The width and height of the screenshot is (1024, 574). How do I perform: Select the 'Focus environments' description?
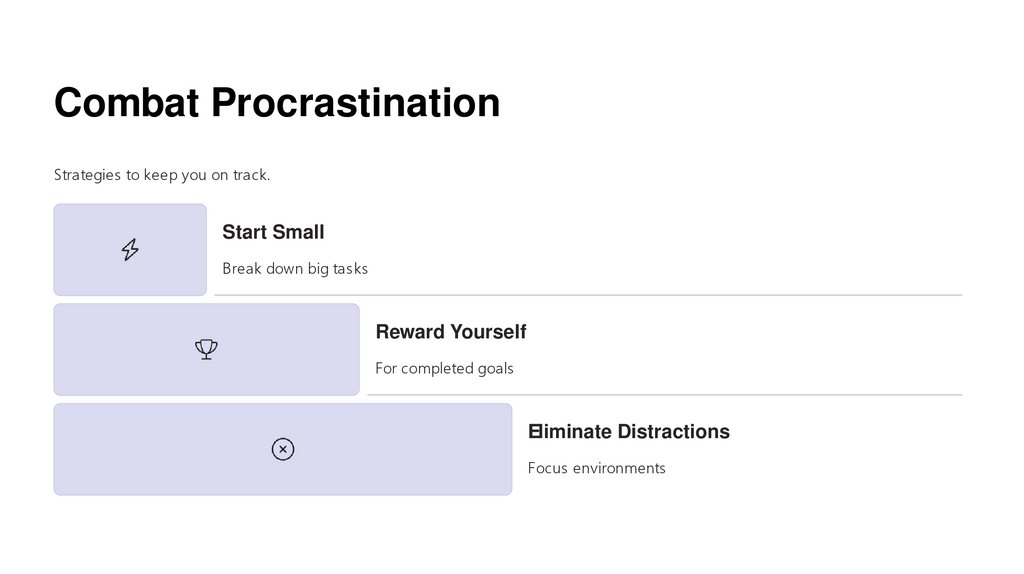pyautogui.click(x=596, y=468)
